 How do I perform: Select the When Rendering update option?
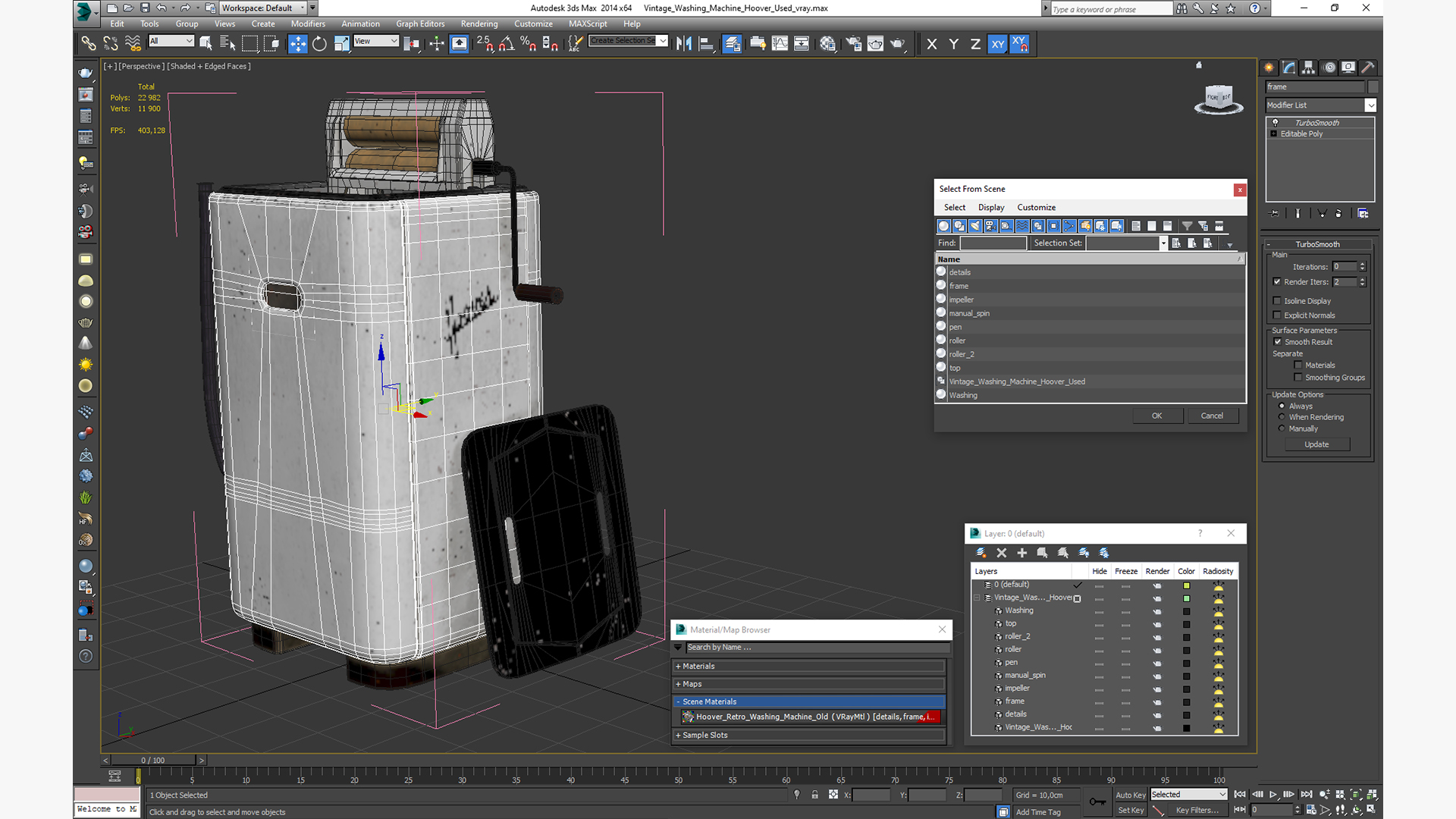(x=1282, y=417)
